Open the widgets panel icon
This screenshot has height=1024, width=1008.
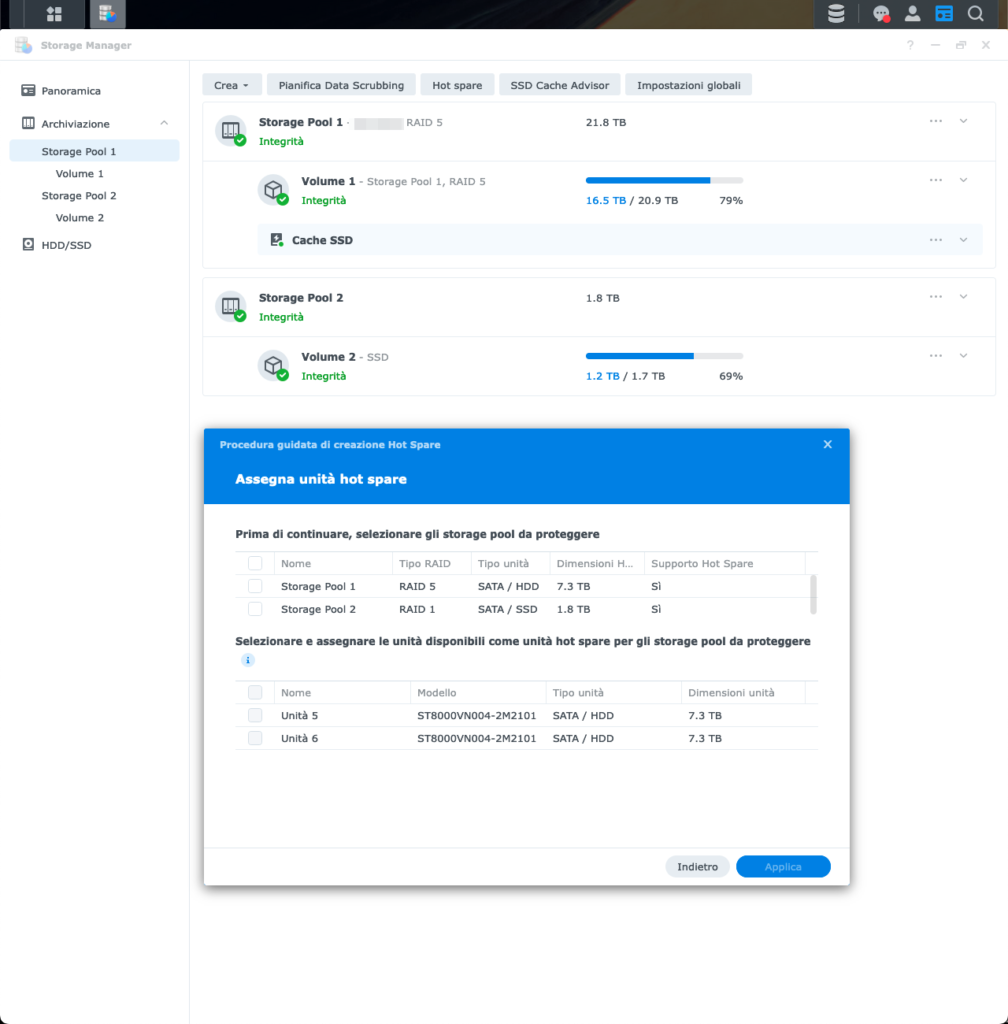pos(943,14)
